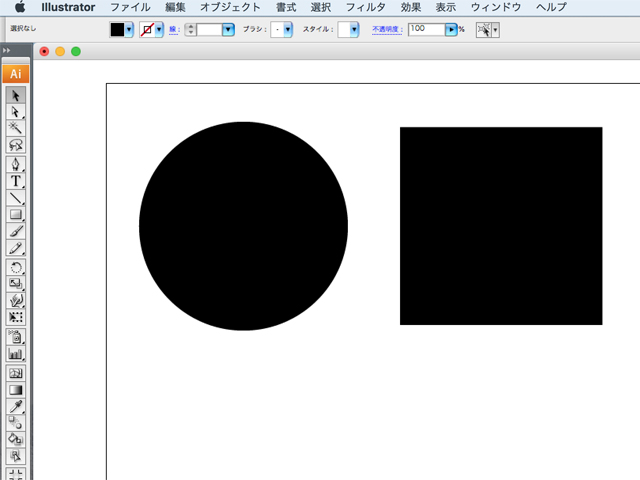
Task: Click the orange Ai logo in toolbox
Action: pyautogui.click(x=16, y=74)
